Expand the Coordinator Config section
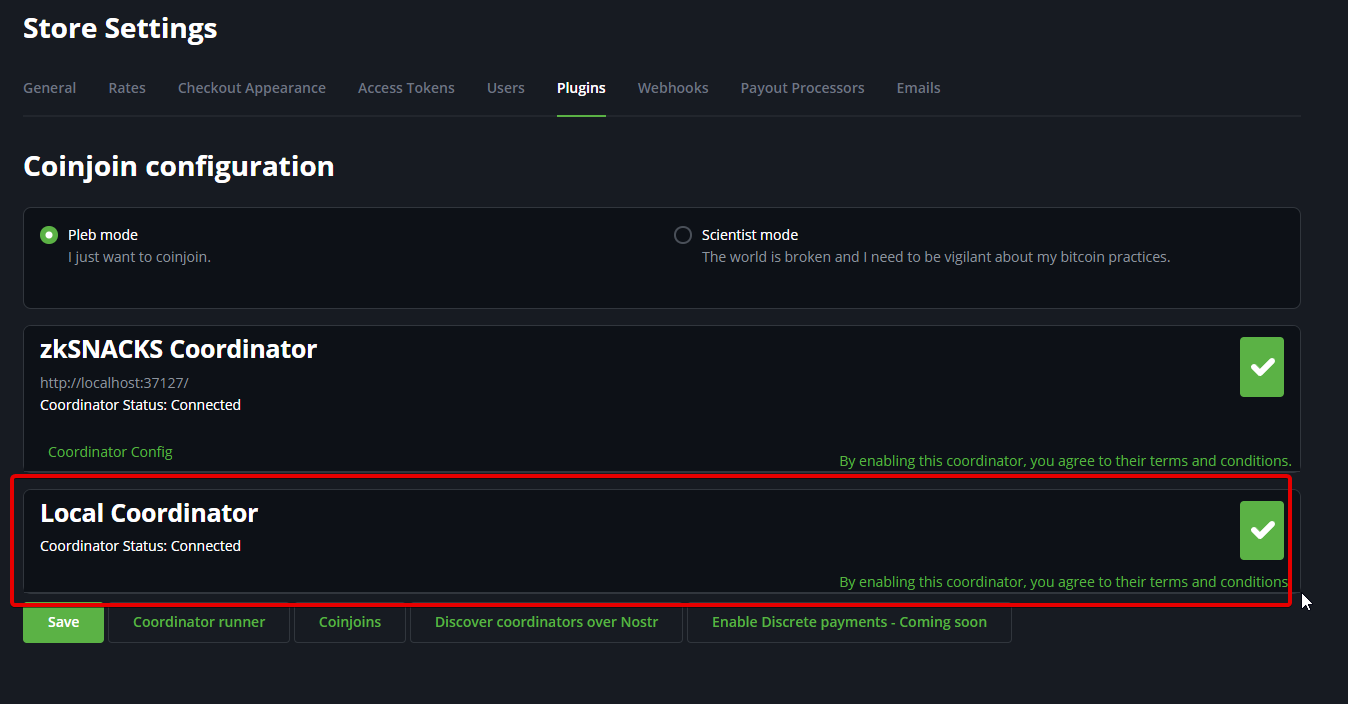Image resolution: width=1348 pixels, height=704 pixels. (x=110, y=452)
